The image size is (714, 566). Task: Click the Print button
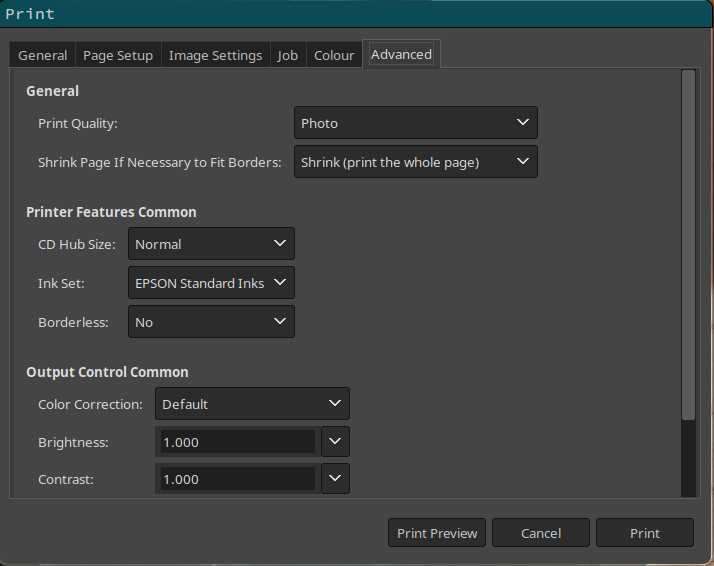click(644, 533)
